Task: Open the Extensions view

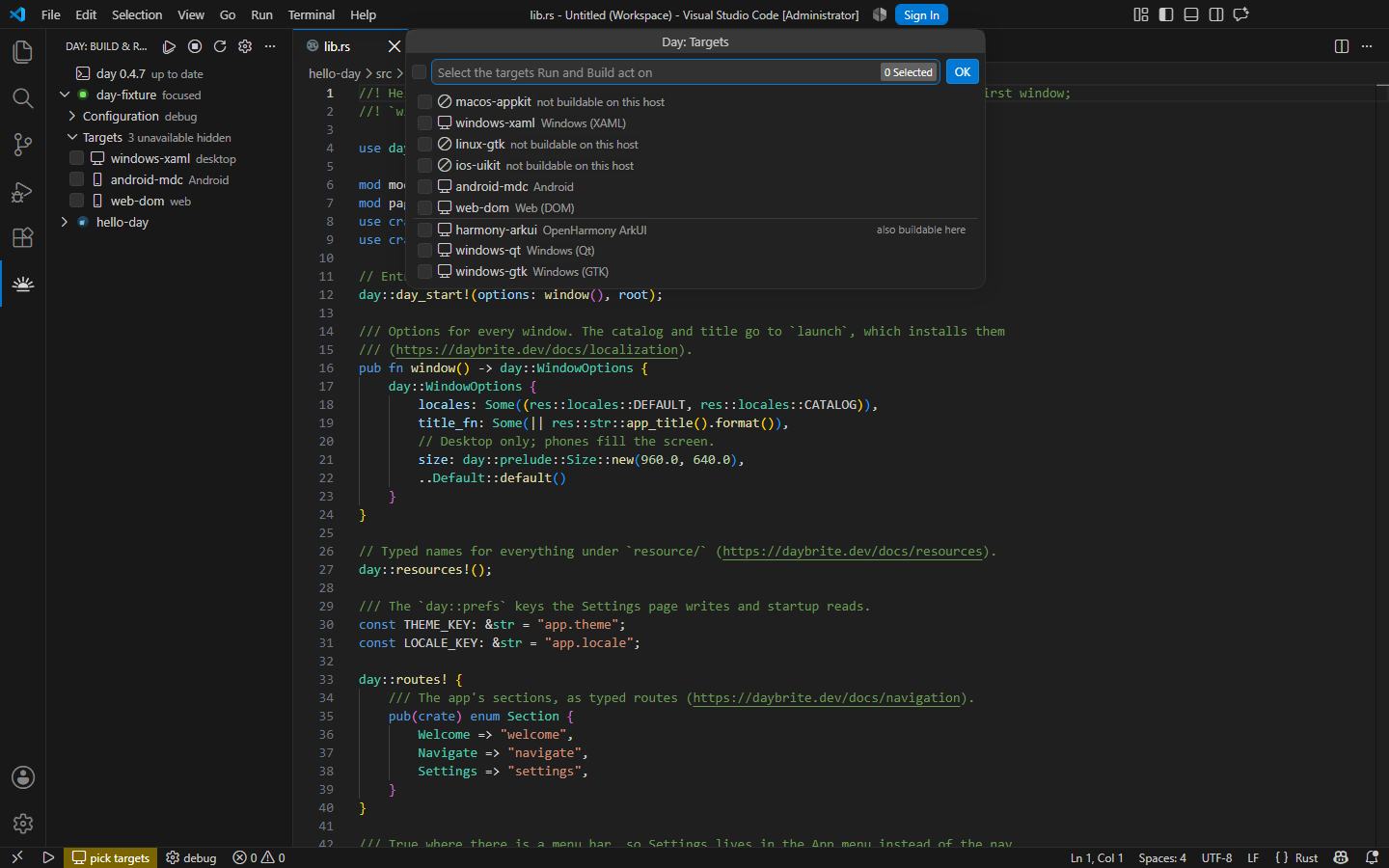Action: [23, 237]
